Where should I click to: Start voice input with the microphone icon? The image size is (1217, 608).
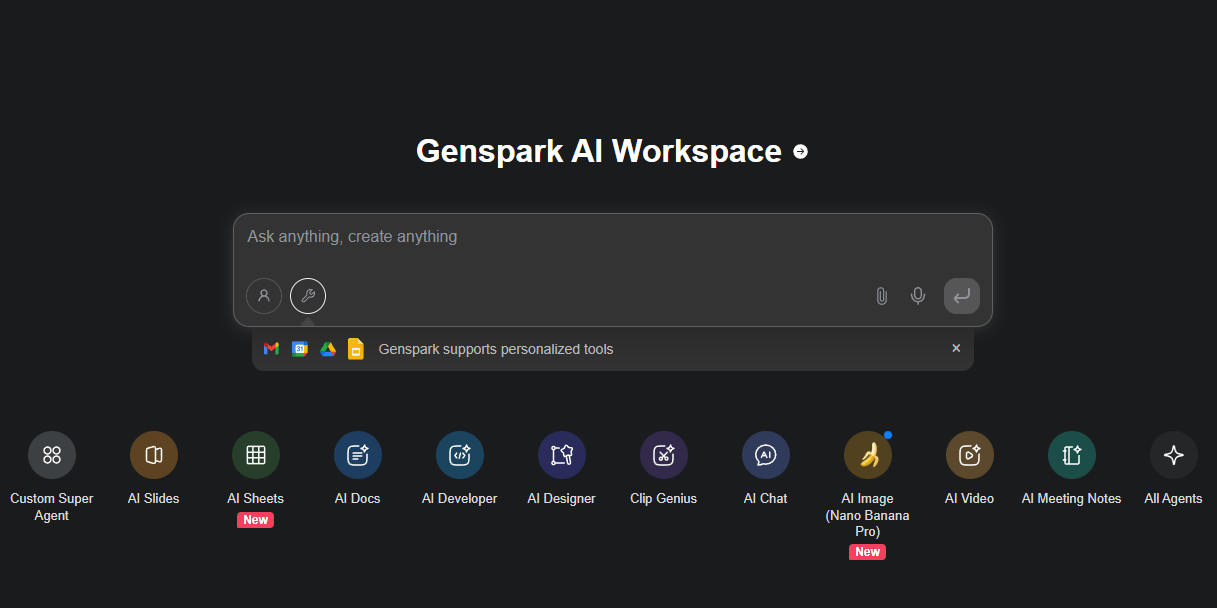[x=918, y=296]
